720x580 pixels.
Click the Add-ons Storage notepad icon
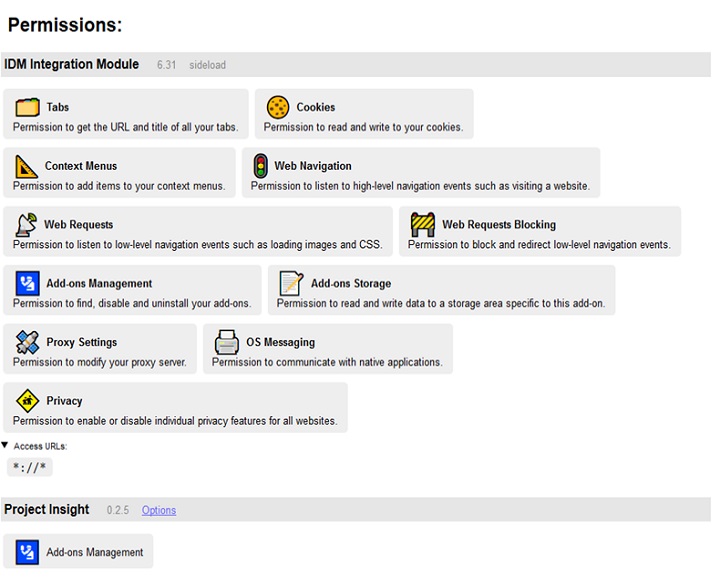[x=291, y=284]
